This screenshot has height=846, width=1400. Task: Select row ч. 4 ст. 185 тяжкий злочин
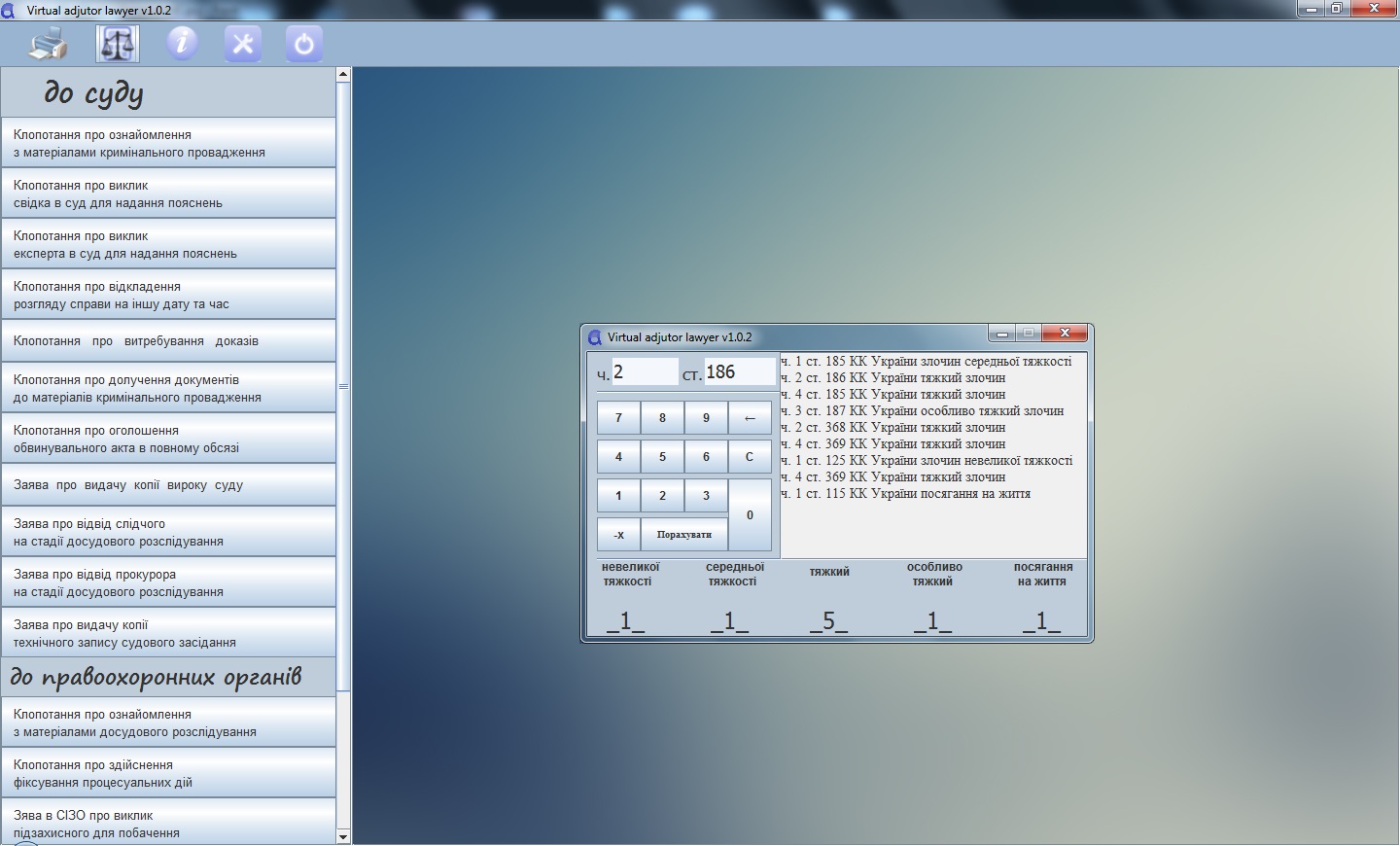[893, 395]
